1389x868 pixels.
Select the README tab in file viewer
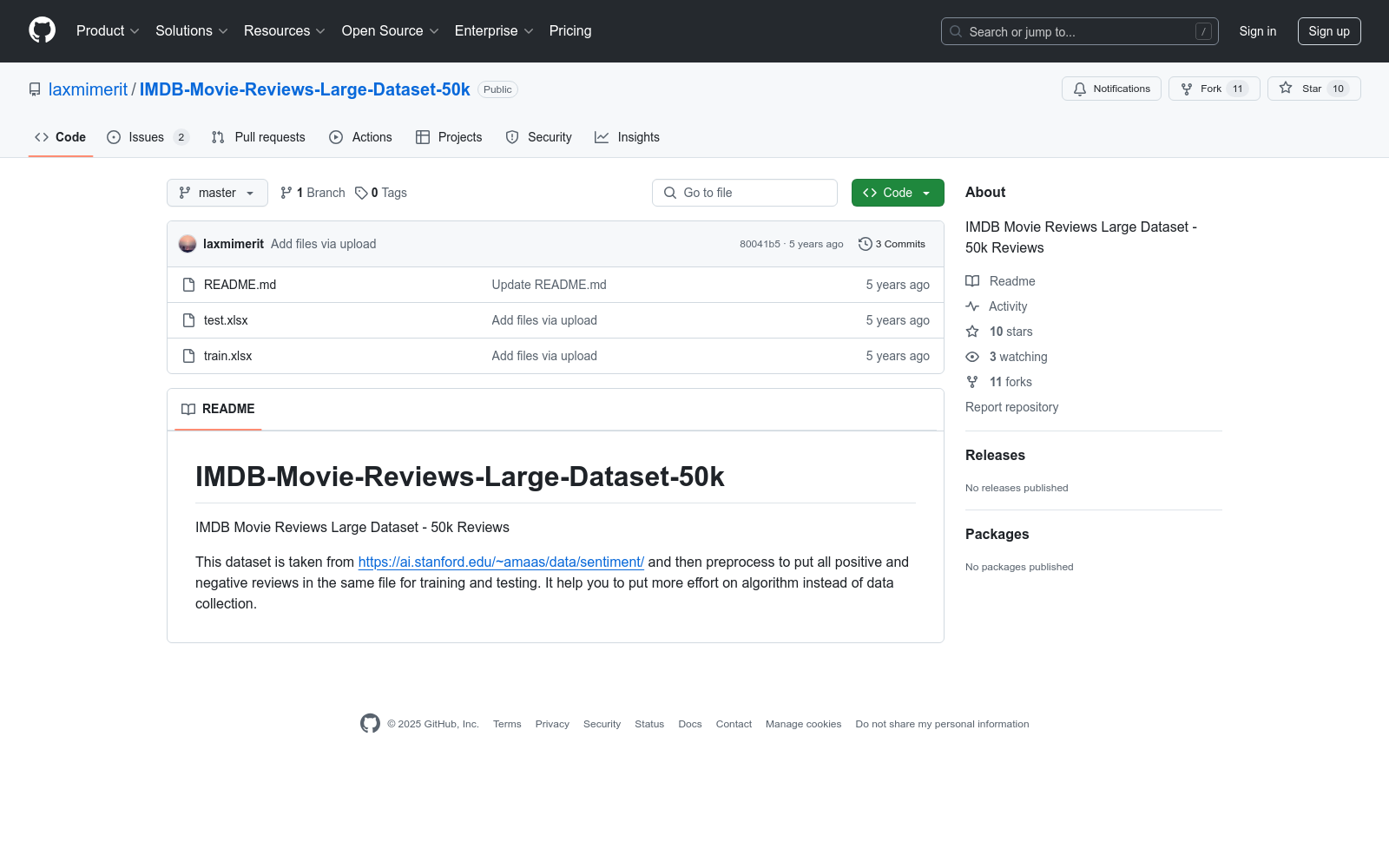[218, 409]
